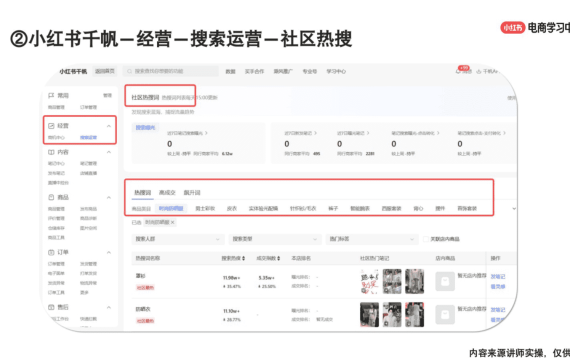This screenshot has width=570, height=360.
Task: Select the 袜子 category
Action: pos(333,208)
